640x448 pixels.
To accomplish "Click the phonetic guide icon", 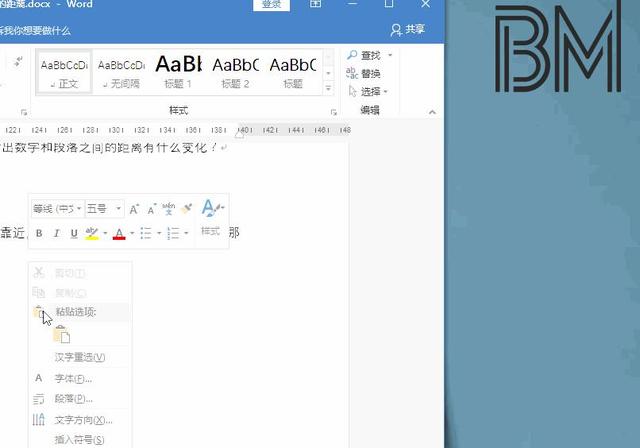I will 168,208.
